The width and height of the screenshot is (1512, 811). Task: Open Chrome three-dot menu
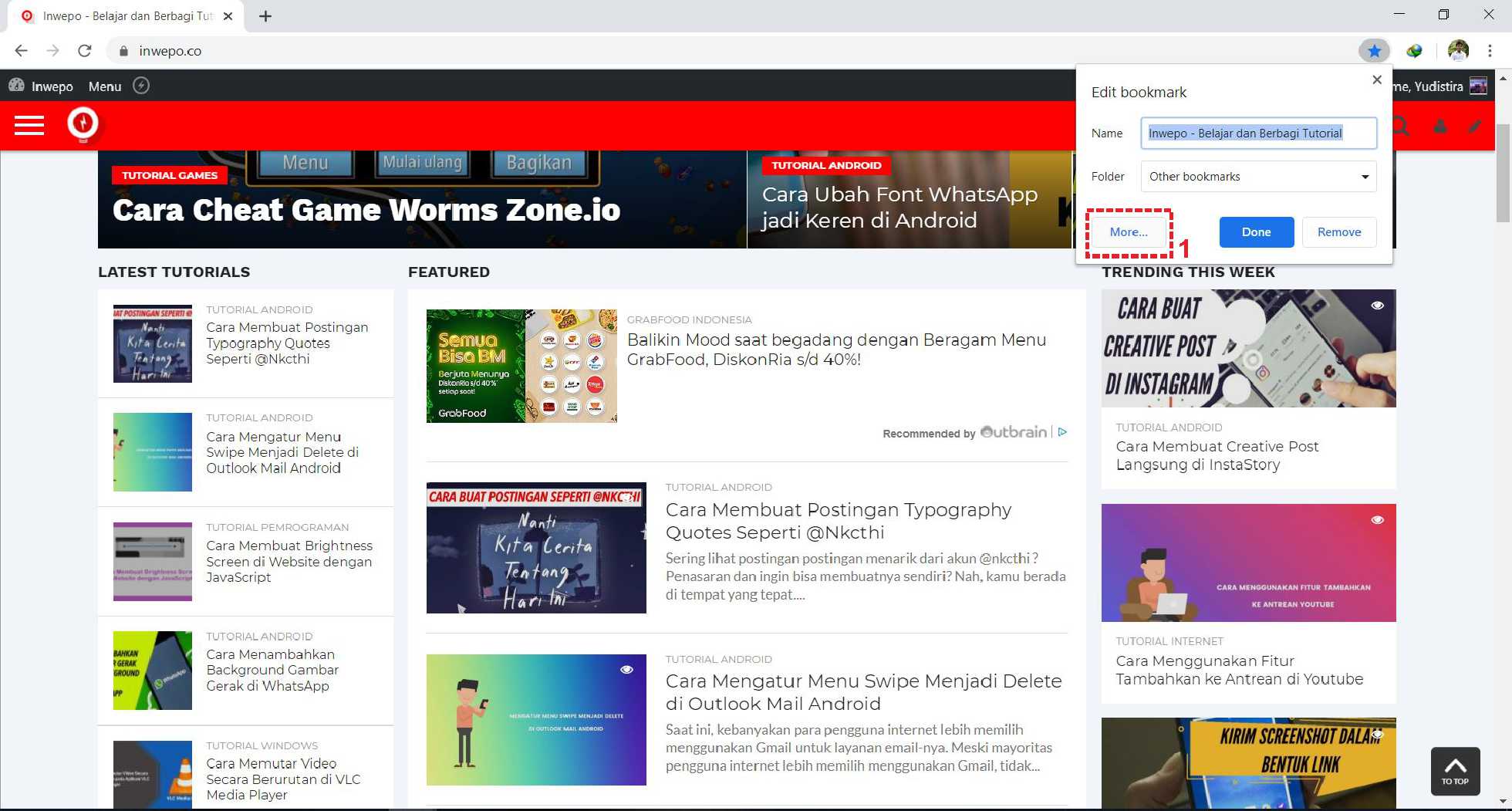(1490, 51)
